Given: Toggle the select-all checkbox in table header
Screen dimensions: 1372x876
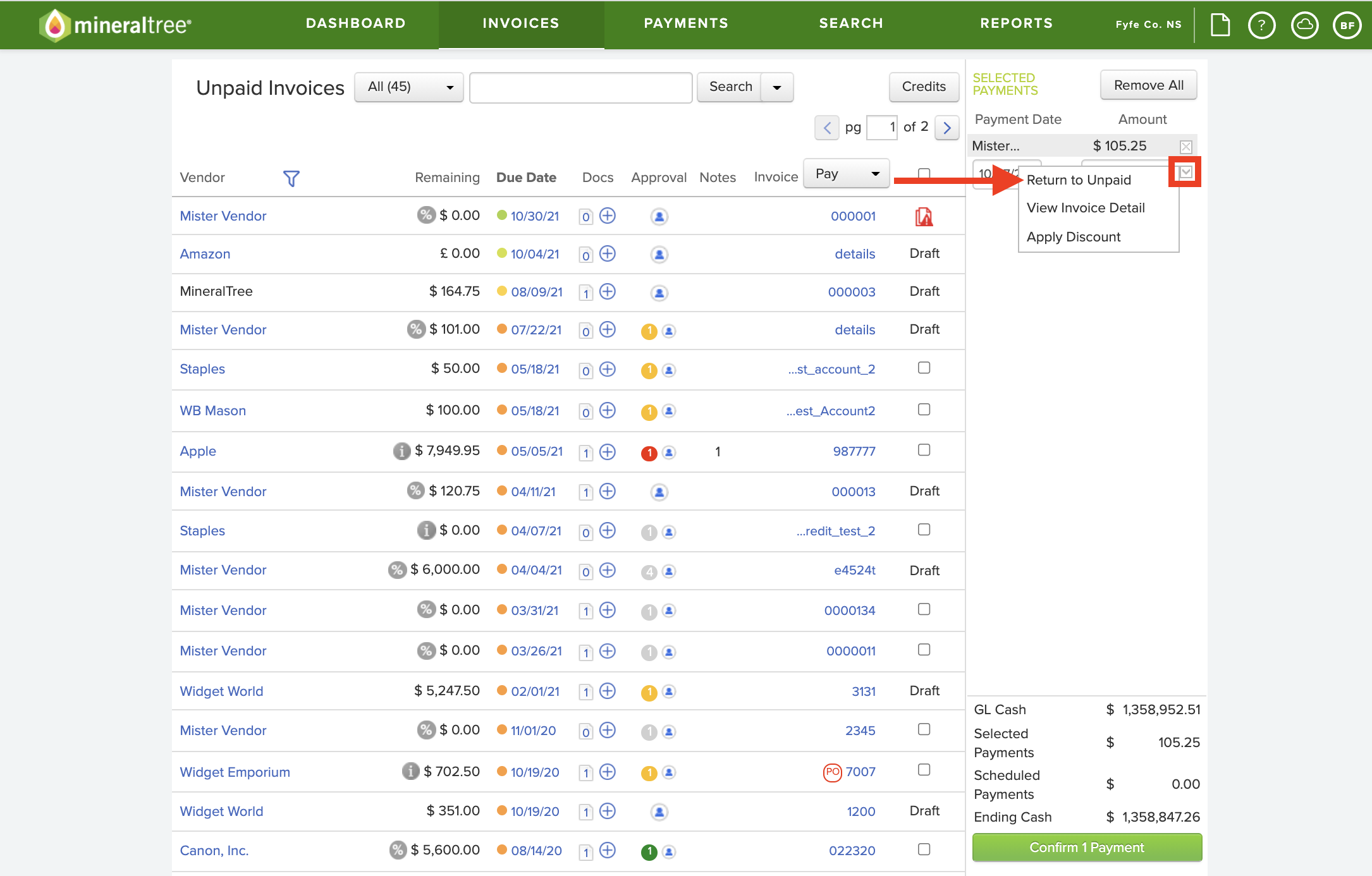Looking at the screenshot, I should (x=924, y=173).
